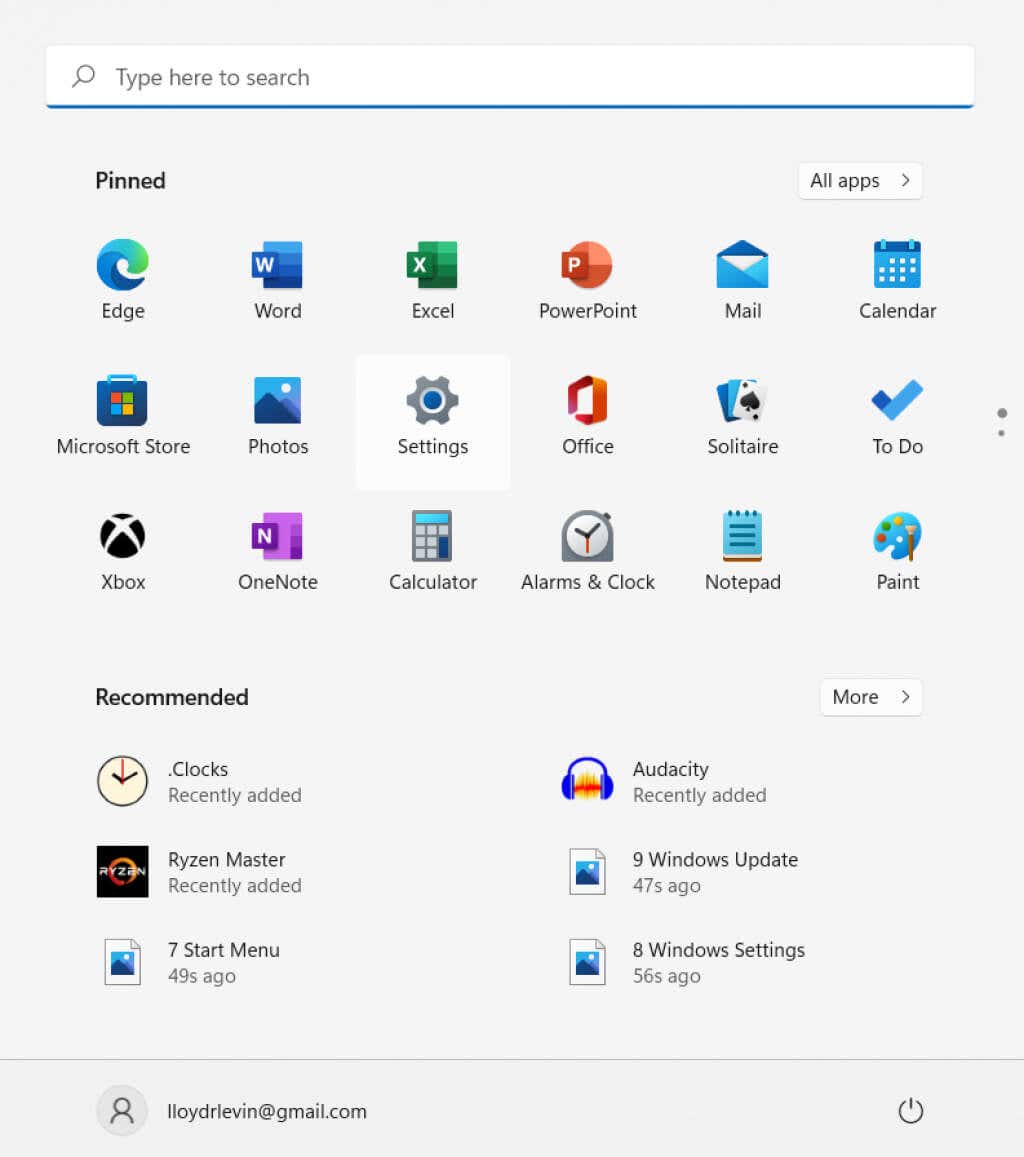Show All apps list

860,181
